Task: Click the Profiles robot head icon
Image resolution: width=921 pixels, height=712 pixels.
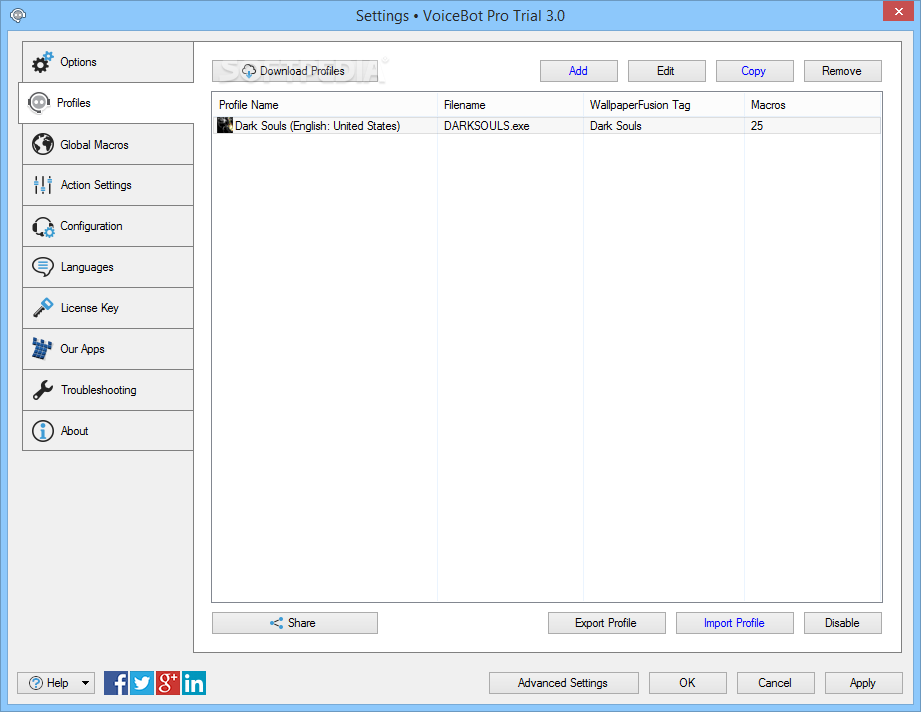Action: (x=39, y=103)
